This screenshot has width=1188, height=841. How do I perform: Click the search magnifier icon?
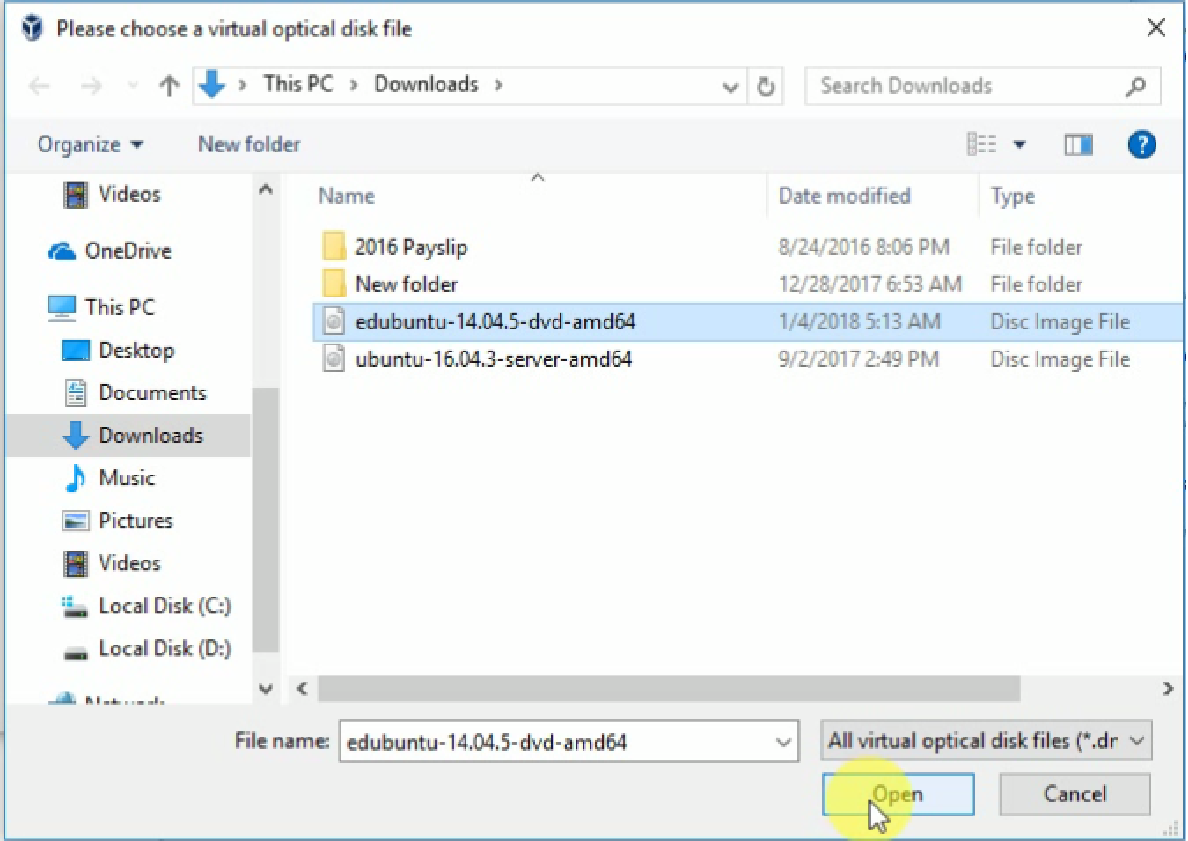point(1136,86)
